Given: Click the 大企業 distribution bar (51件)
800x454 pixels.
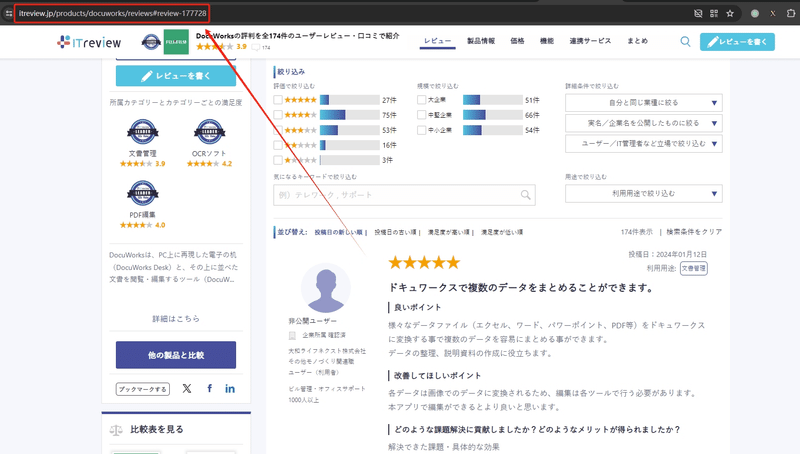Looking at the screenshot, I should tap(492, 100).
